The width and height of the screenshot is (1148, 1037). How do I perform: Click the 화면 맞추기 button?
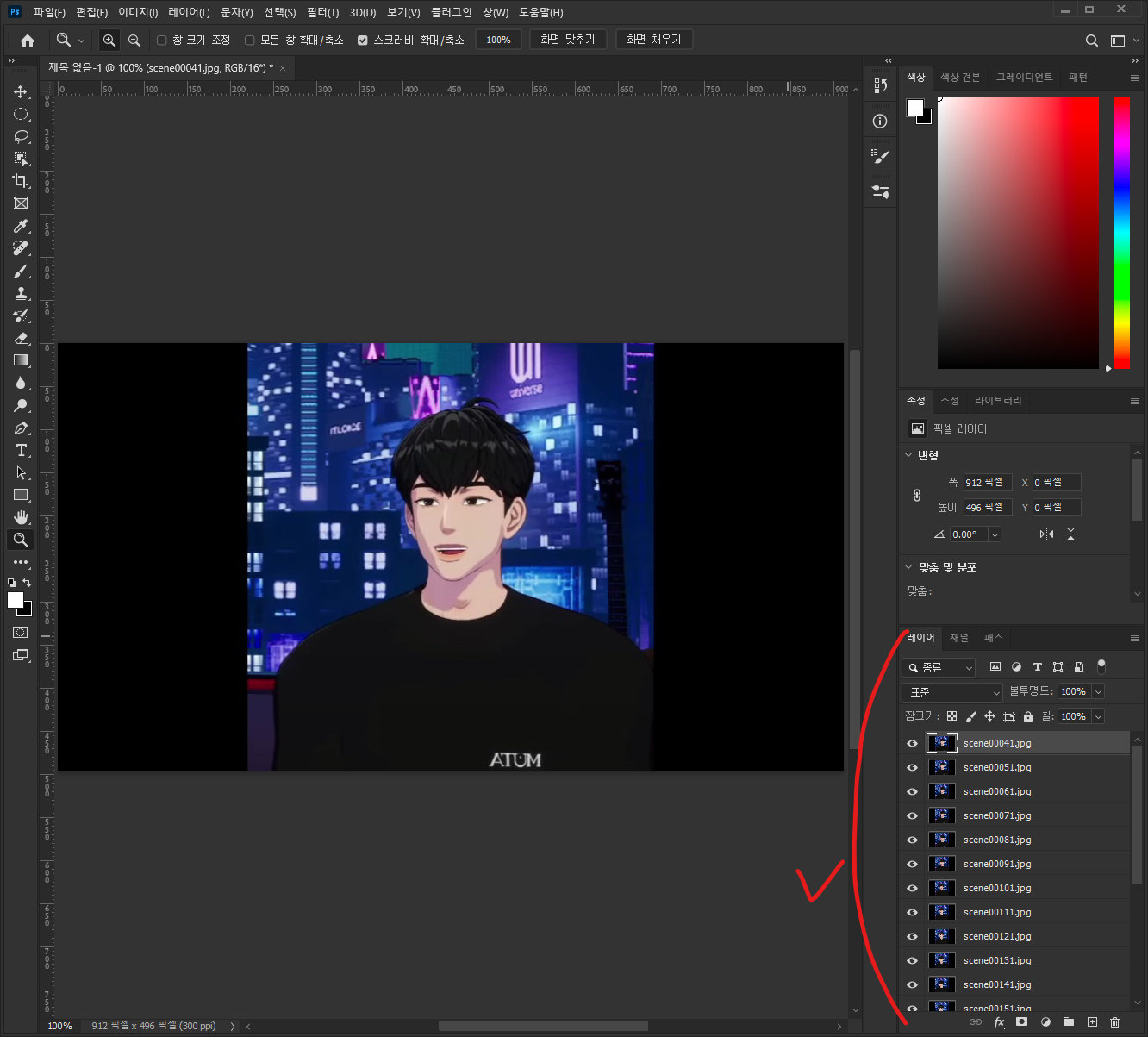568,40
